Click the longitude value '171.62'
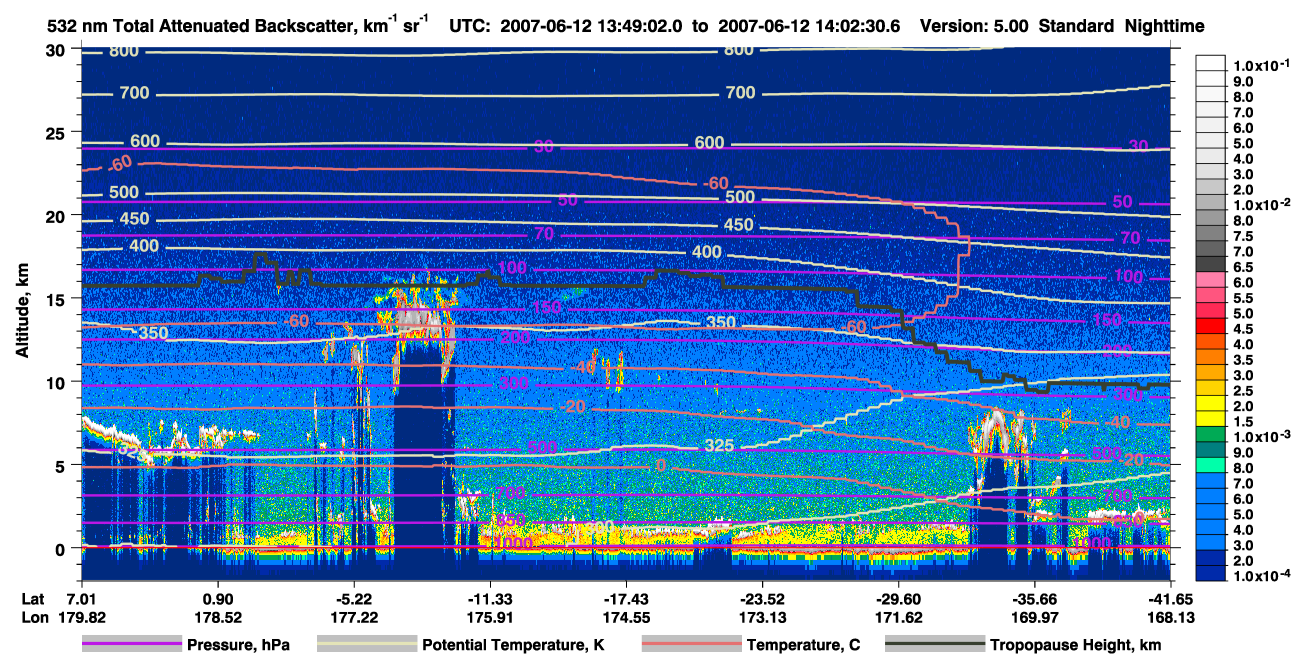This screenshot has width=1300, height=667. tap(898, 617)
